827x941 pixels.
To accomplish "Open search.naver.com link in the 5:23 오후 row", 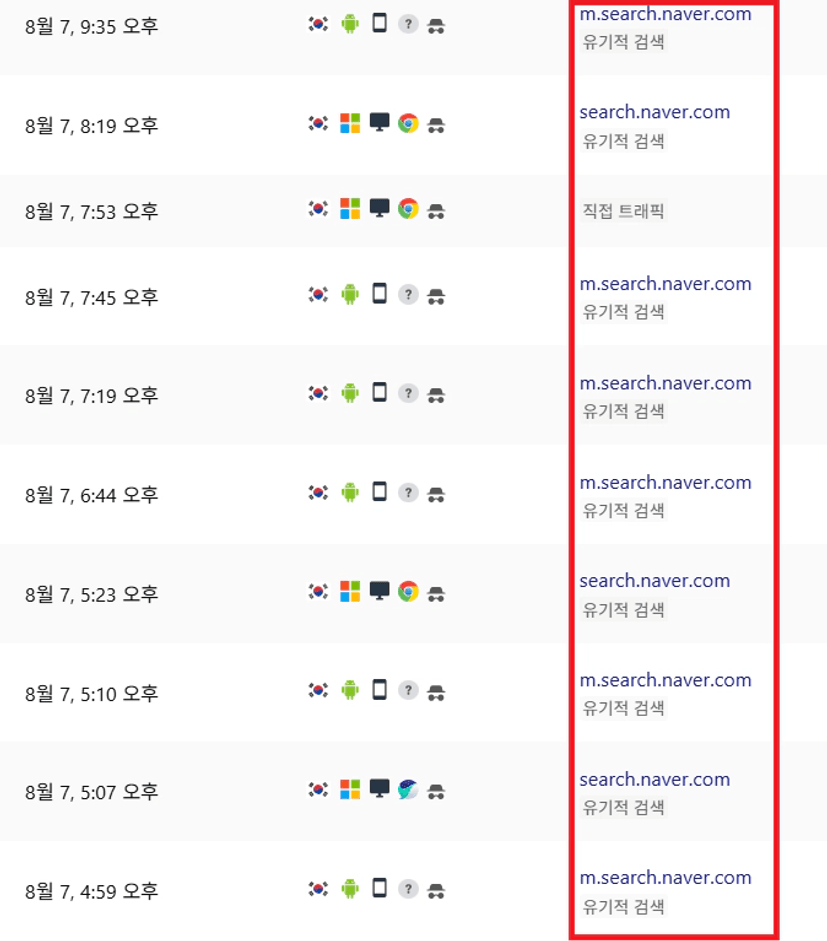I will pos(655,581).
